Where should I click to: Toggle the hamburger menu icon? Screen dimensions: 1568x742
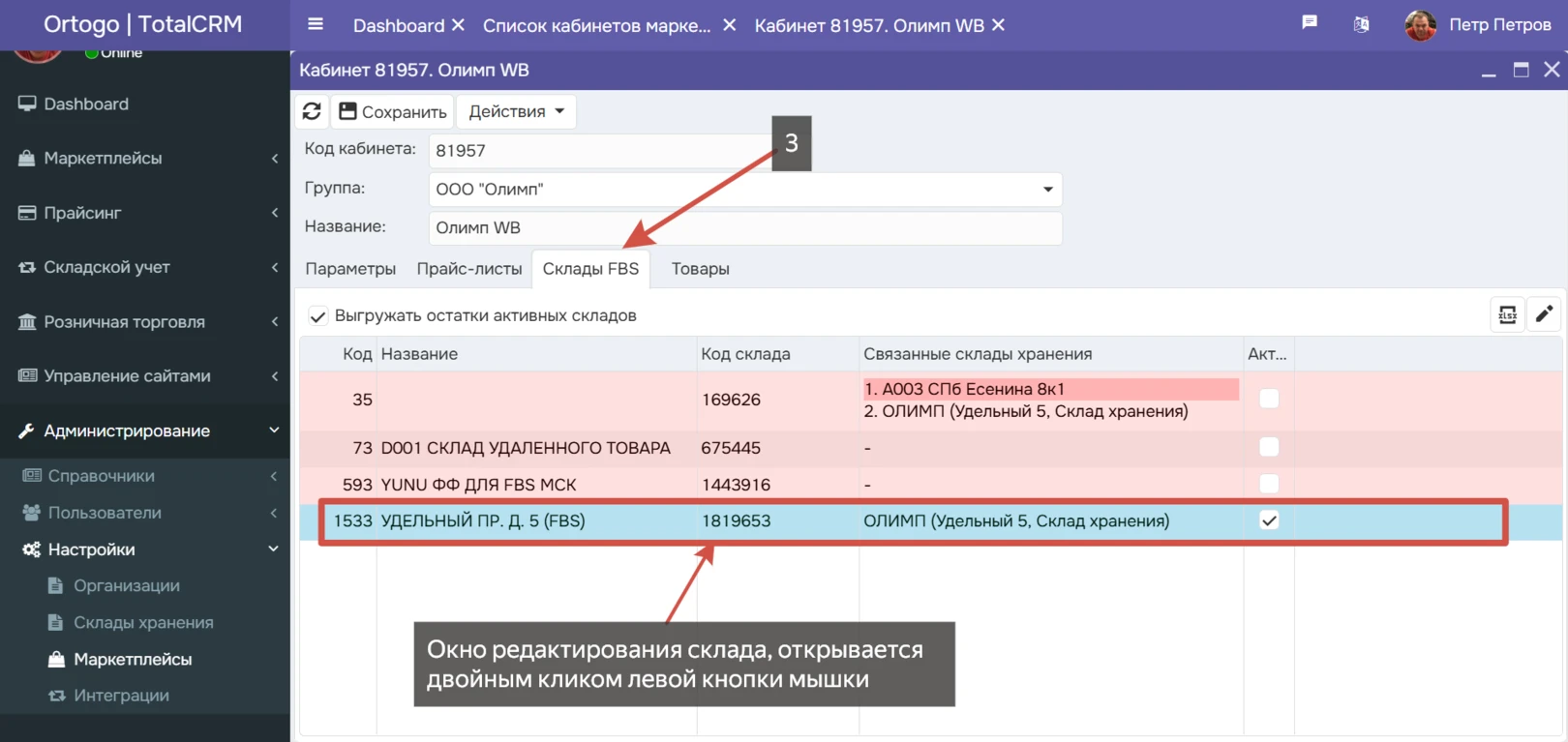[x=316, y=24]
